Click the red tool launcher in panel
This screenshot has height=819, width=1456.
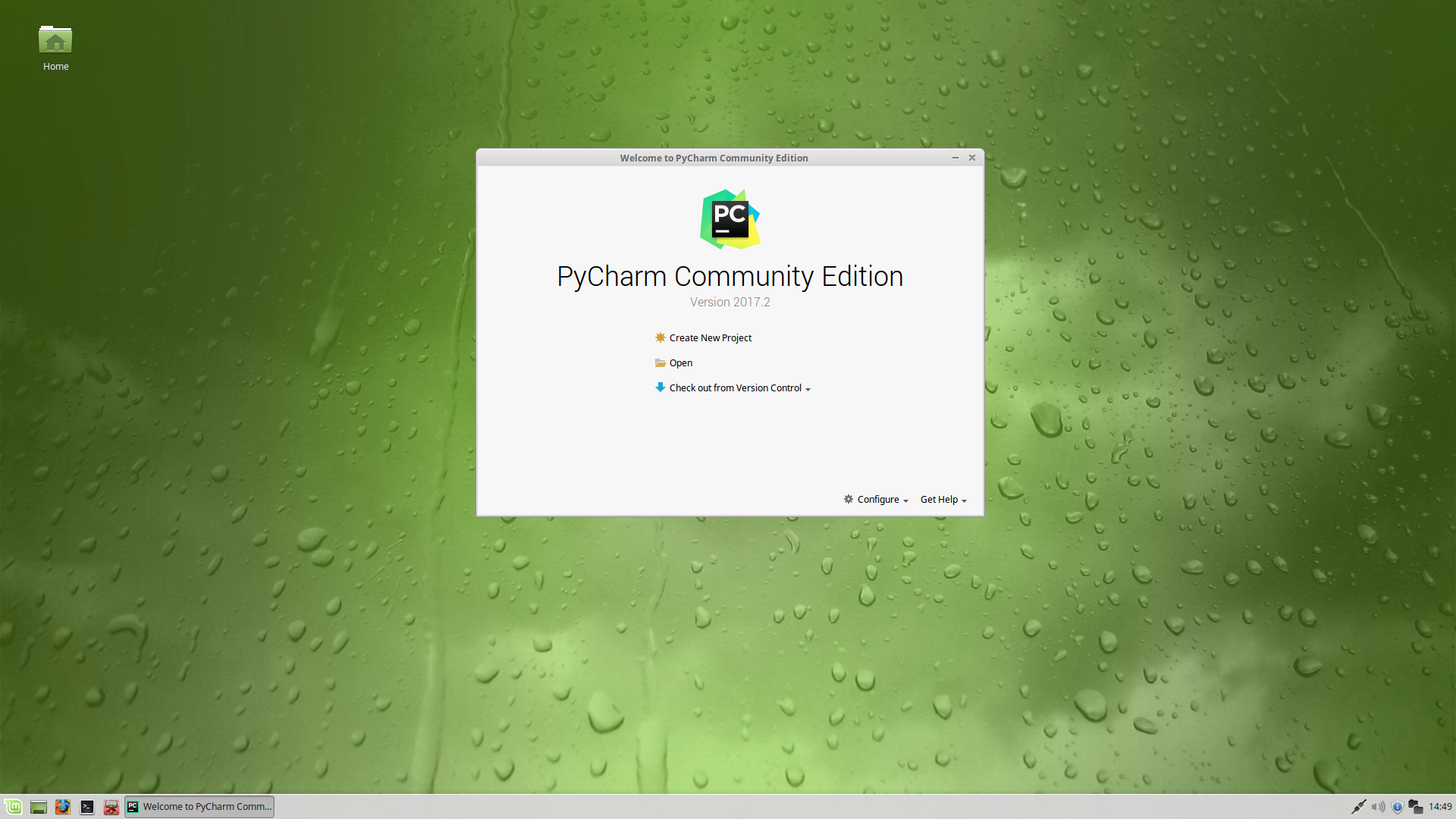coord(111,807)
